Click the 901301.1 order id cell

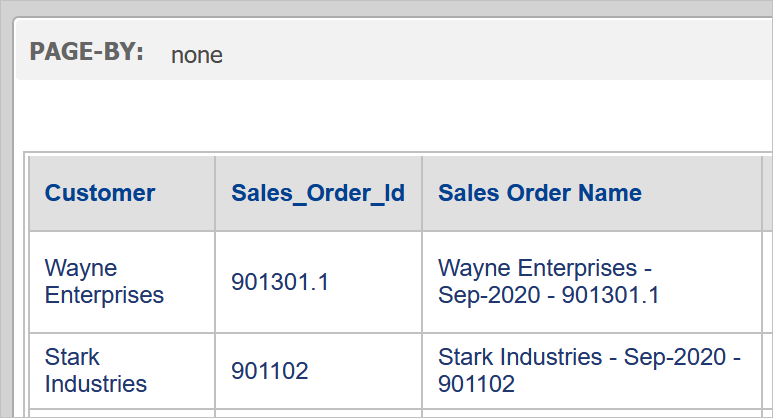pyautogui.click(x=318, y=282)
